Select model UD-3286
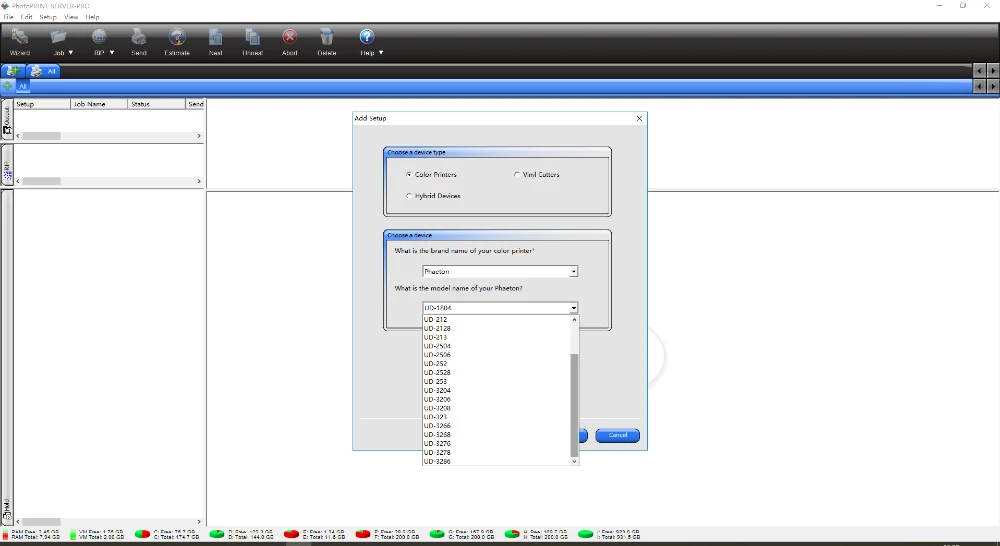 pos(496,461)
